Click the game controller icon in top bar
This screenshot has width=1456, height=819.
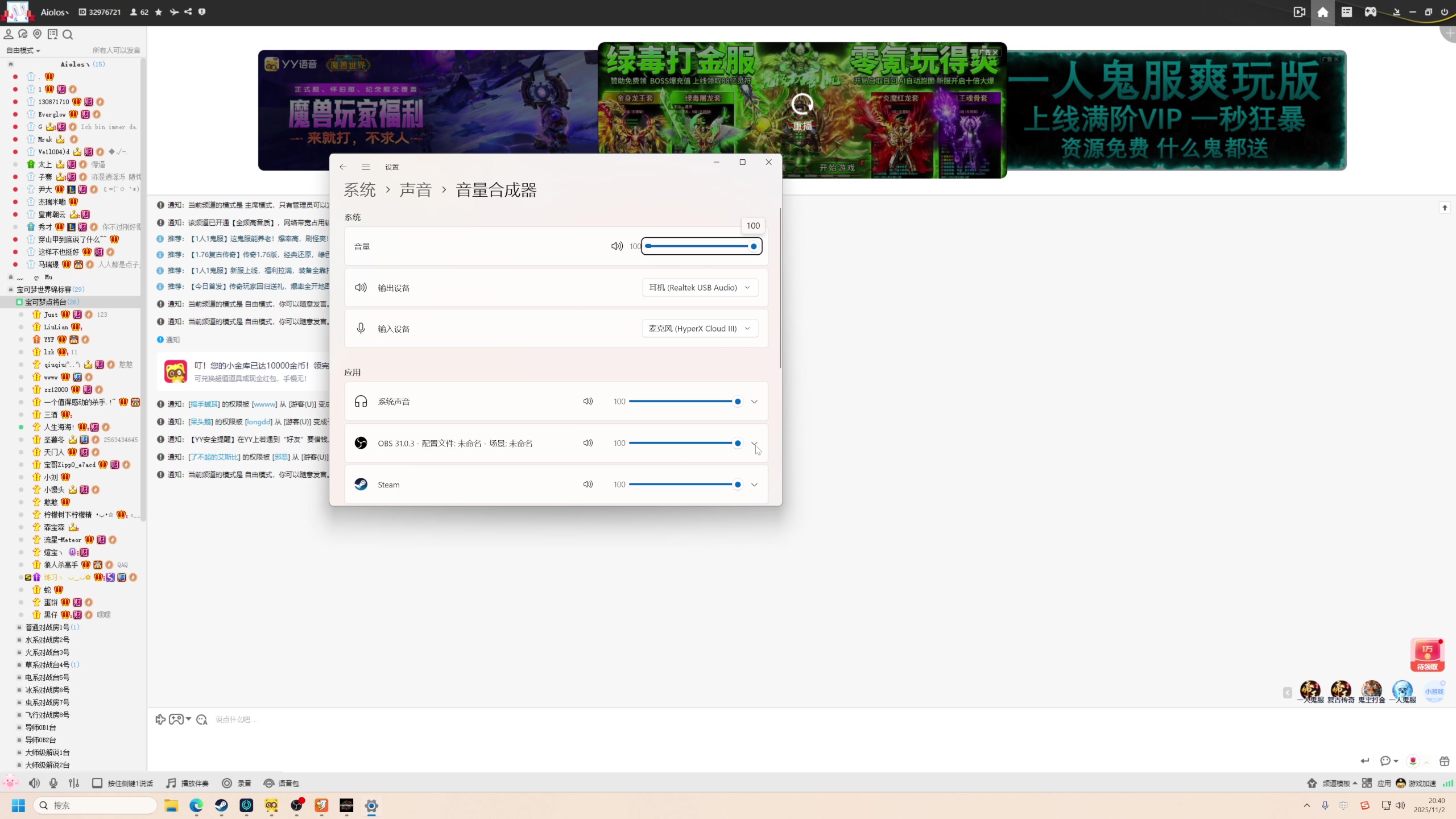coord(1371,12)
